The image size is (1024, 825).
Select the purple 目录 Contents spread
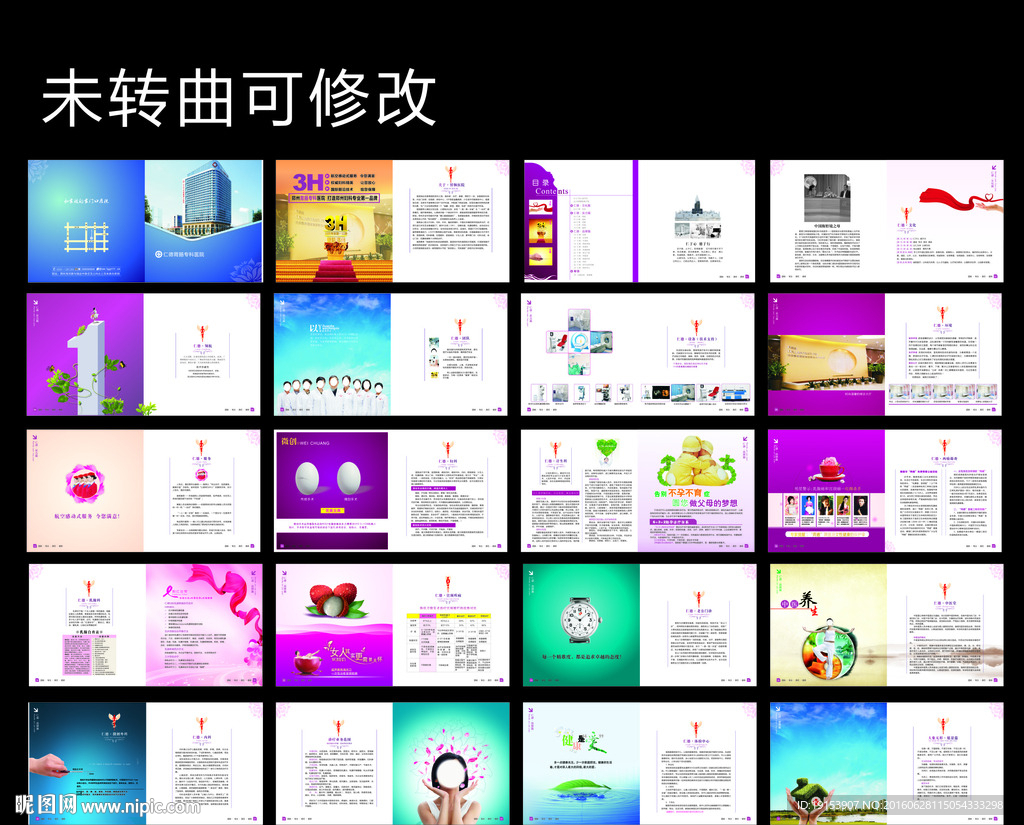639,221
